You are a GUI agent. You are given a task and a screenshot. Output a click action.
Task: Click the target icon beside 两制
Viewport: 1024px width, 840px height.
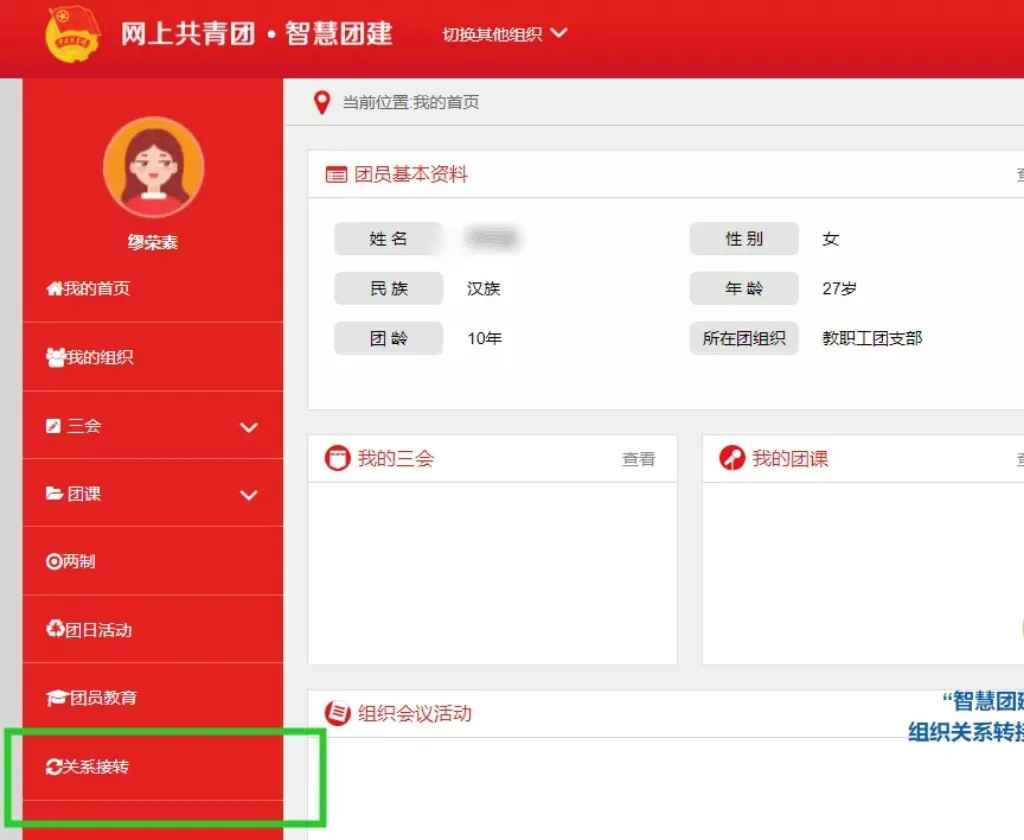[x=54, y=562]
